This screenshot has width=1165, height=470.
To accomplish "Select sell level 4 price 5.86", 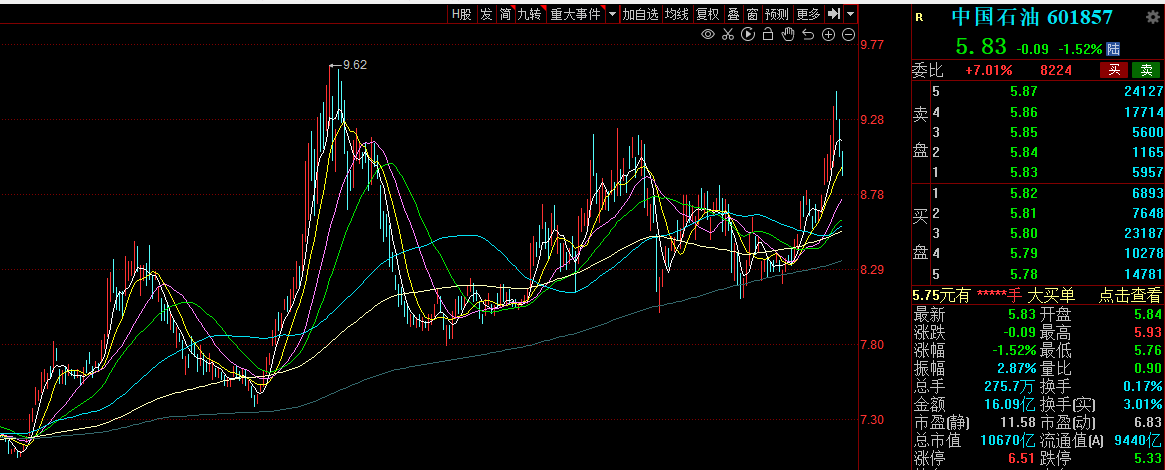I will click(x=1026, y=112).
